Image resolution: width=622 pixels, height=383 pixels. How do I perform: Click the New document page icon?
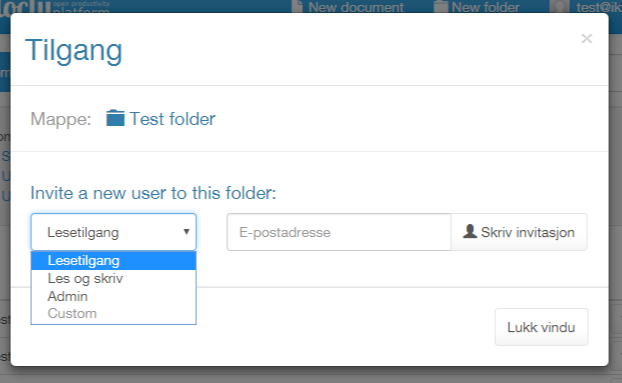tap(298, 7)
